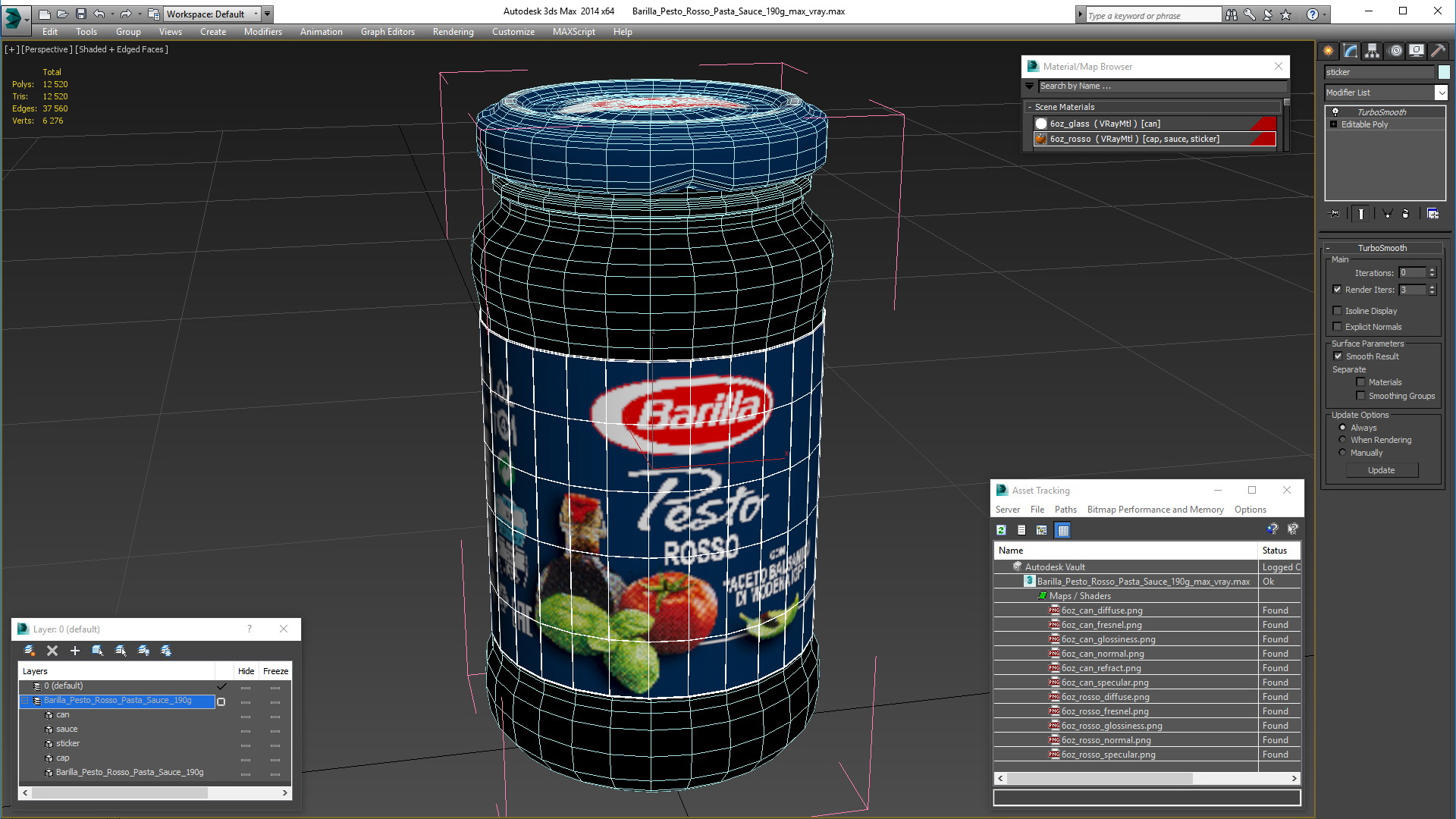Click table view icon in Asset Tracking toolbar
Viewport: 1456px width, 819px height.
1063,530
